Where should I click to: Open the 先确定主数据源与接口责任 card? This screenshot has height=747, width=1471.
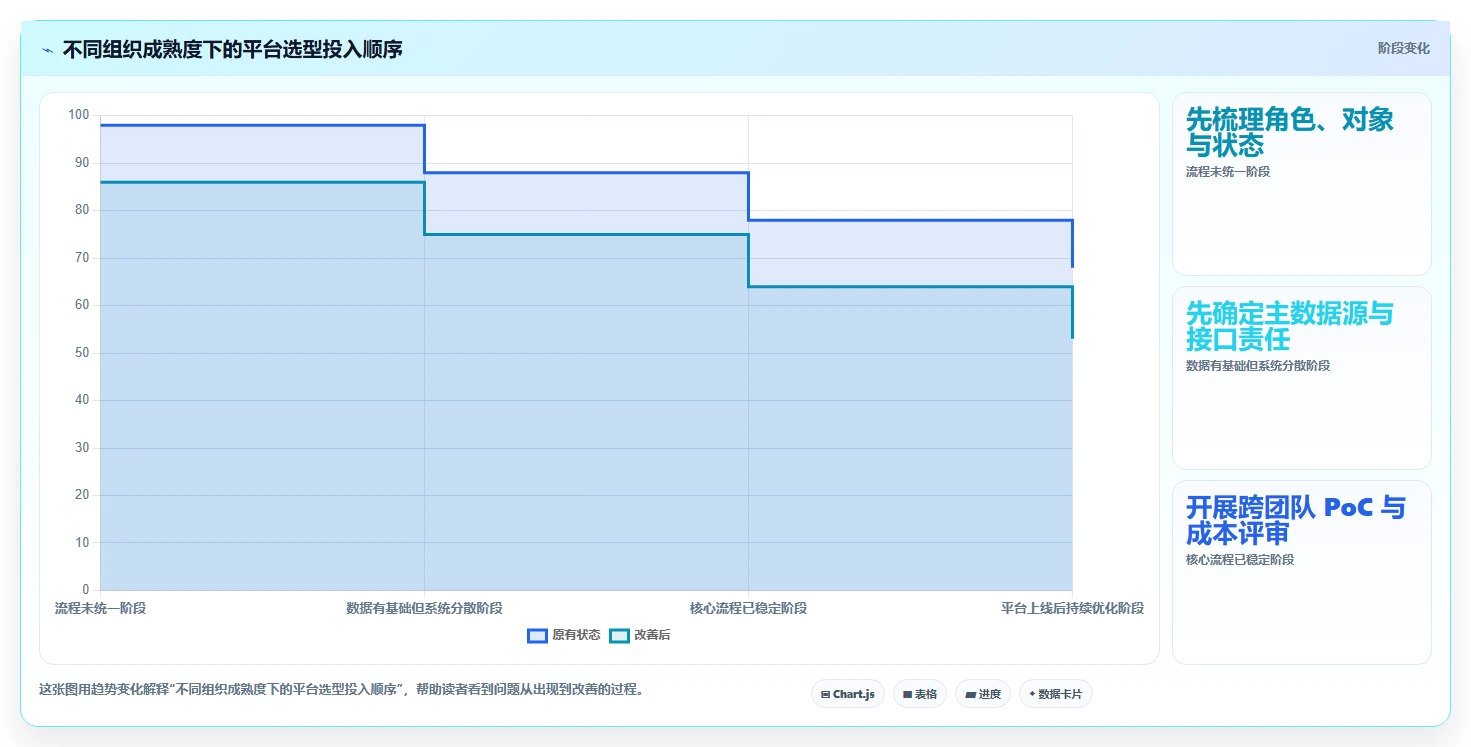pyautogui.click(x=1302, y=378)
